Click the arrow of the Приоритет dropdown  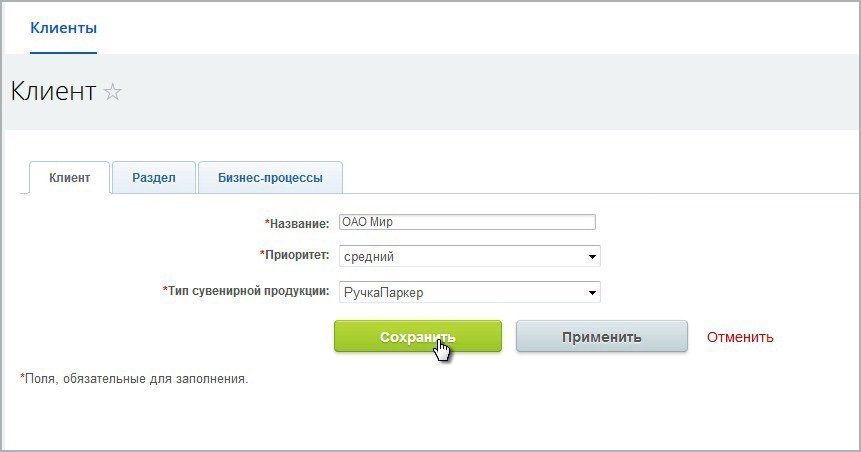pos(593,257)
